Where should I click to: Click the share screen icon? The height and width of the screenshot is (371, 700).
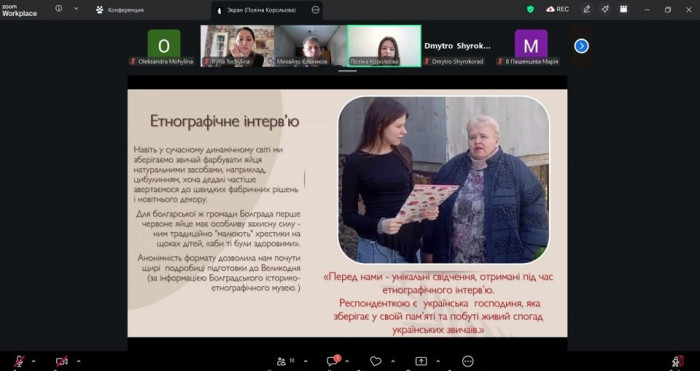[421, 361]
